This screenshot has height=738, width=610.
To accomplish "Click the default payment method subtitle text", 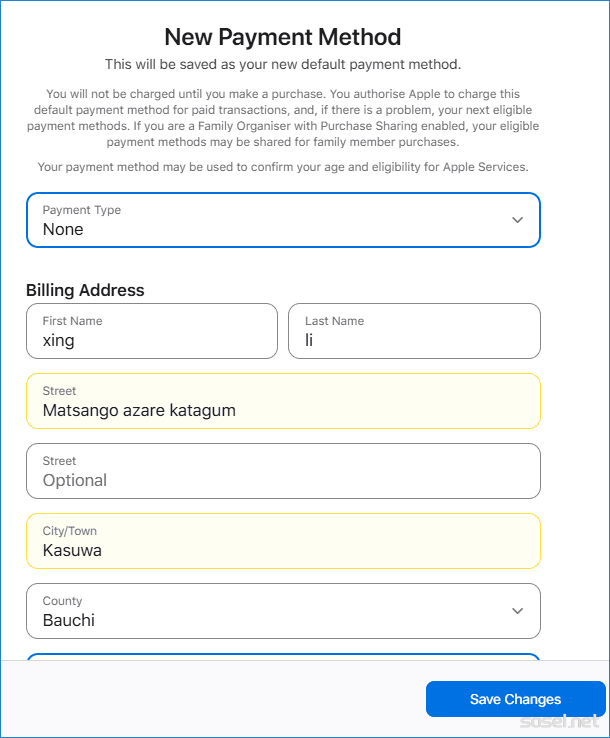I will 283,65.
